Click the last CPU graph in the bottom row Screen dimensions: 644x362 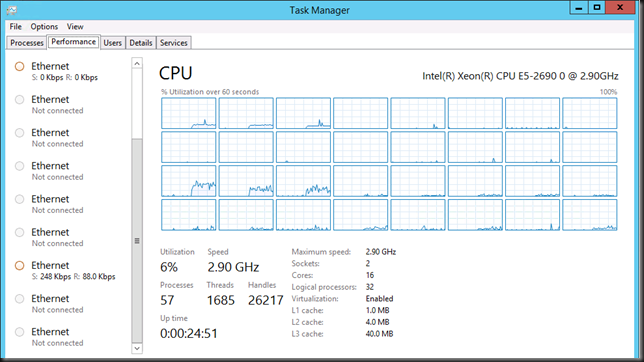[589, 215]
